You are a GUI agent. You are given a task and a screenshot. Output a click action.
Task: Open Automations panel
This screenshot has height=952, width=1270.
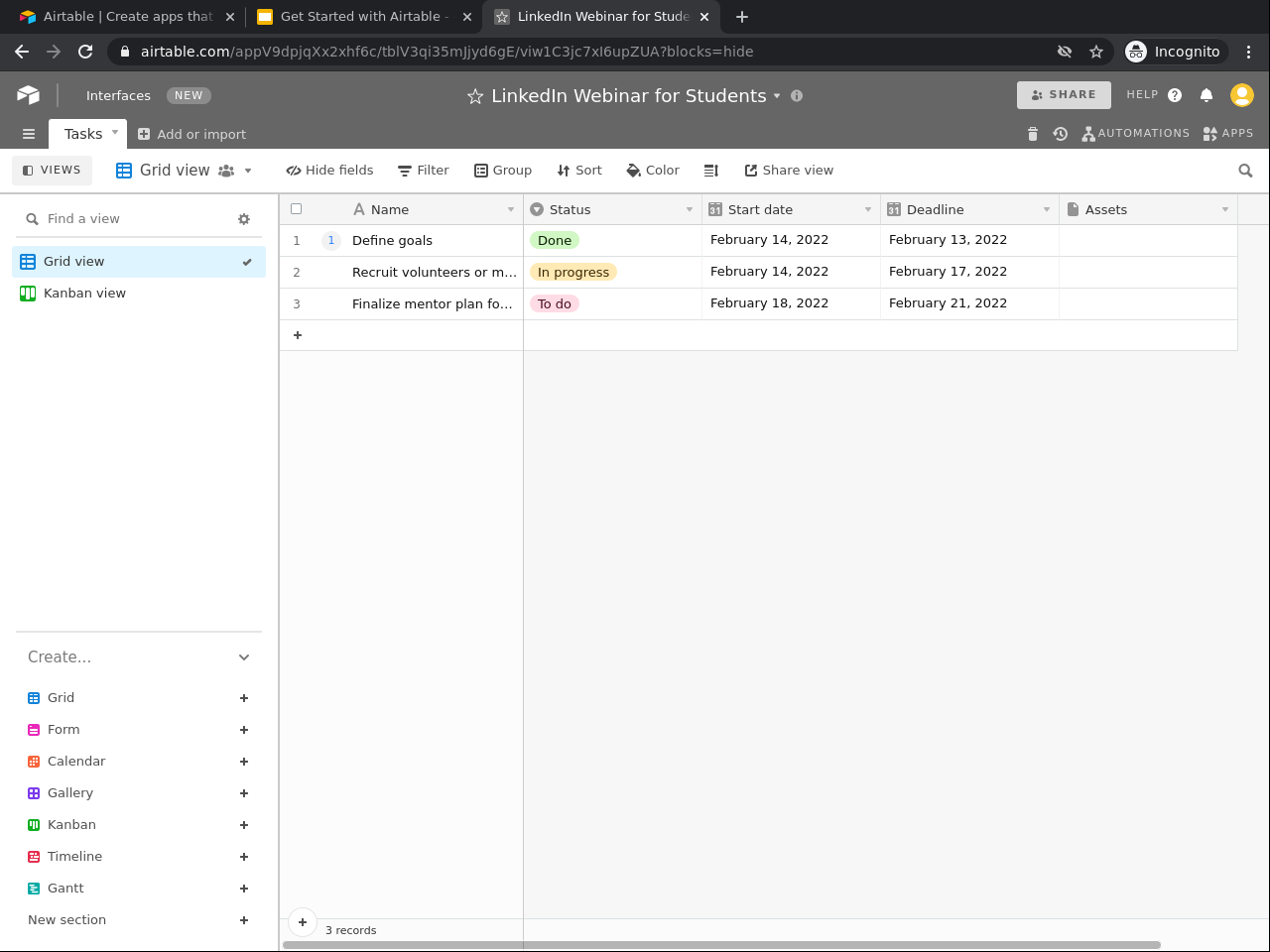(x=1136, y=134)
